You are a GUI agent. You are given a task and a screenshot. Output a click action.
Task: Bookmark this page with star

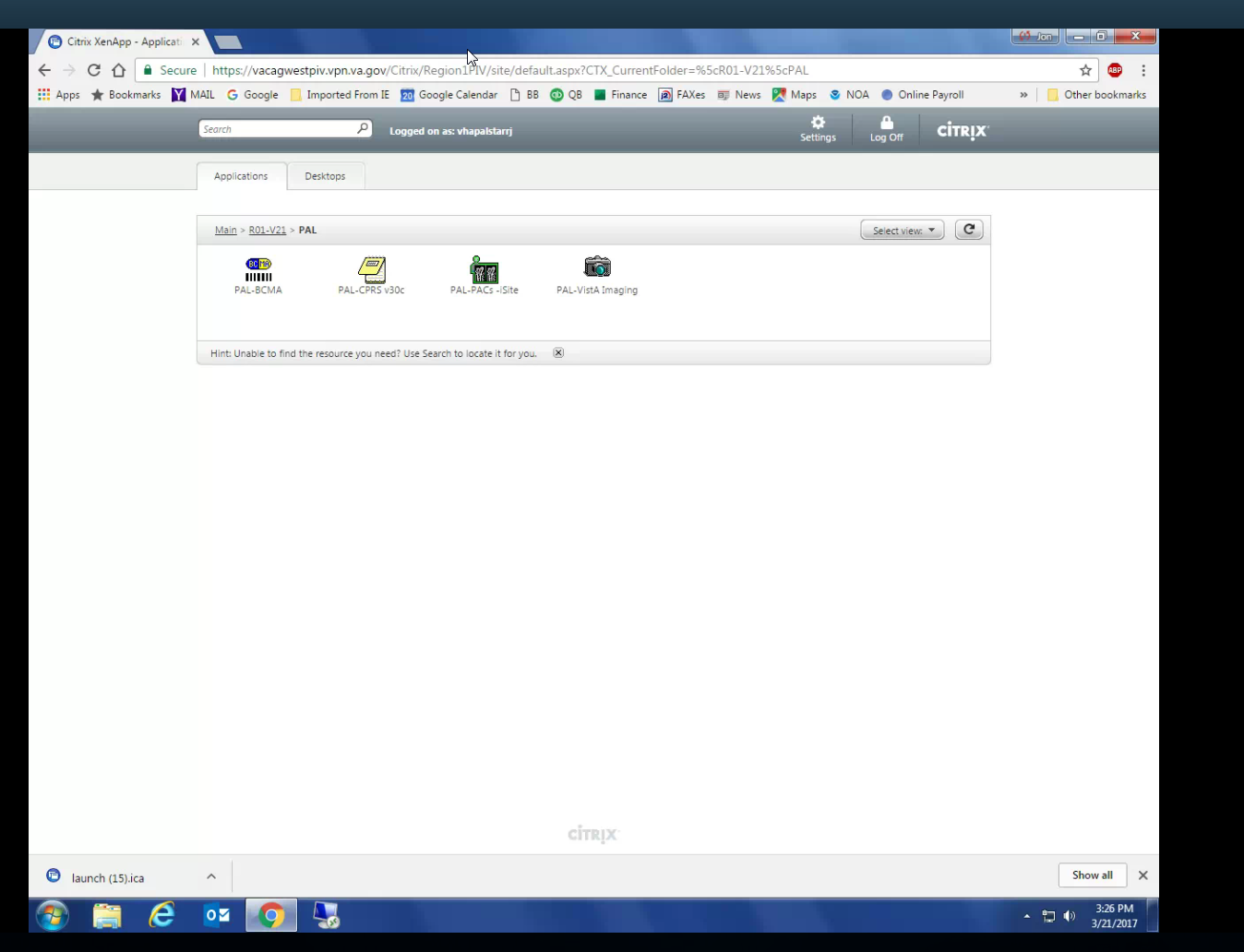point(1085,70)
